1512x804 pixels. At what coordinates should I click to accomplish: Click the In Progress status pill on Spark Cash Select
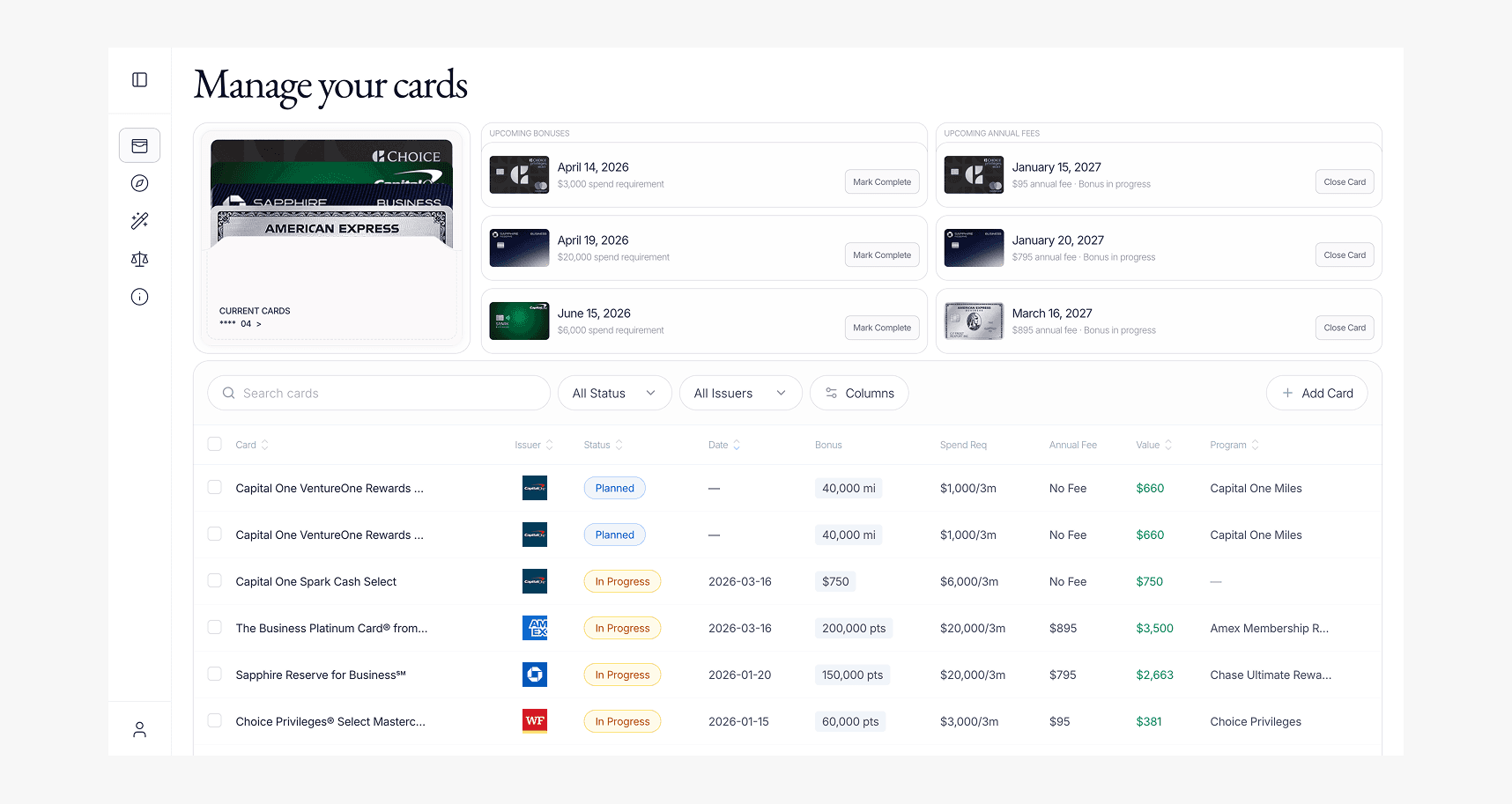coord(622,581)
